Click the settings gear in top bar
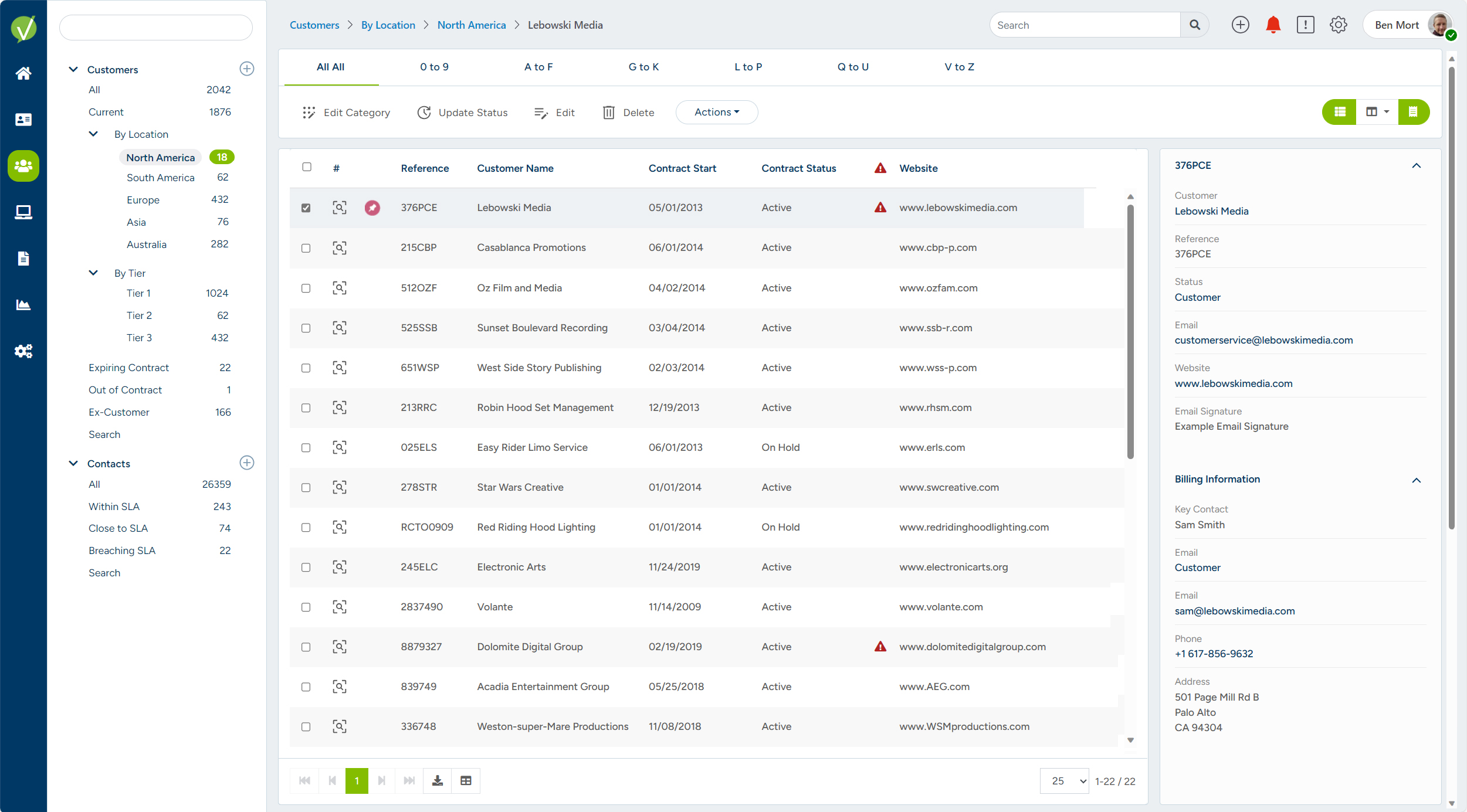This screenshot has width=1467, height=812. (x=1338, y=25)
